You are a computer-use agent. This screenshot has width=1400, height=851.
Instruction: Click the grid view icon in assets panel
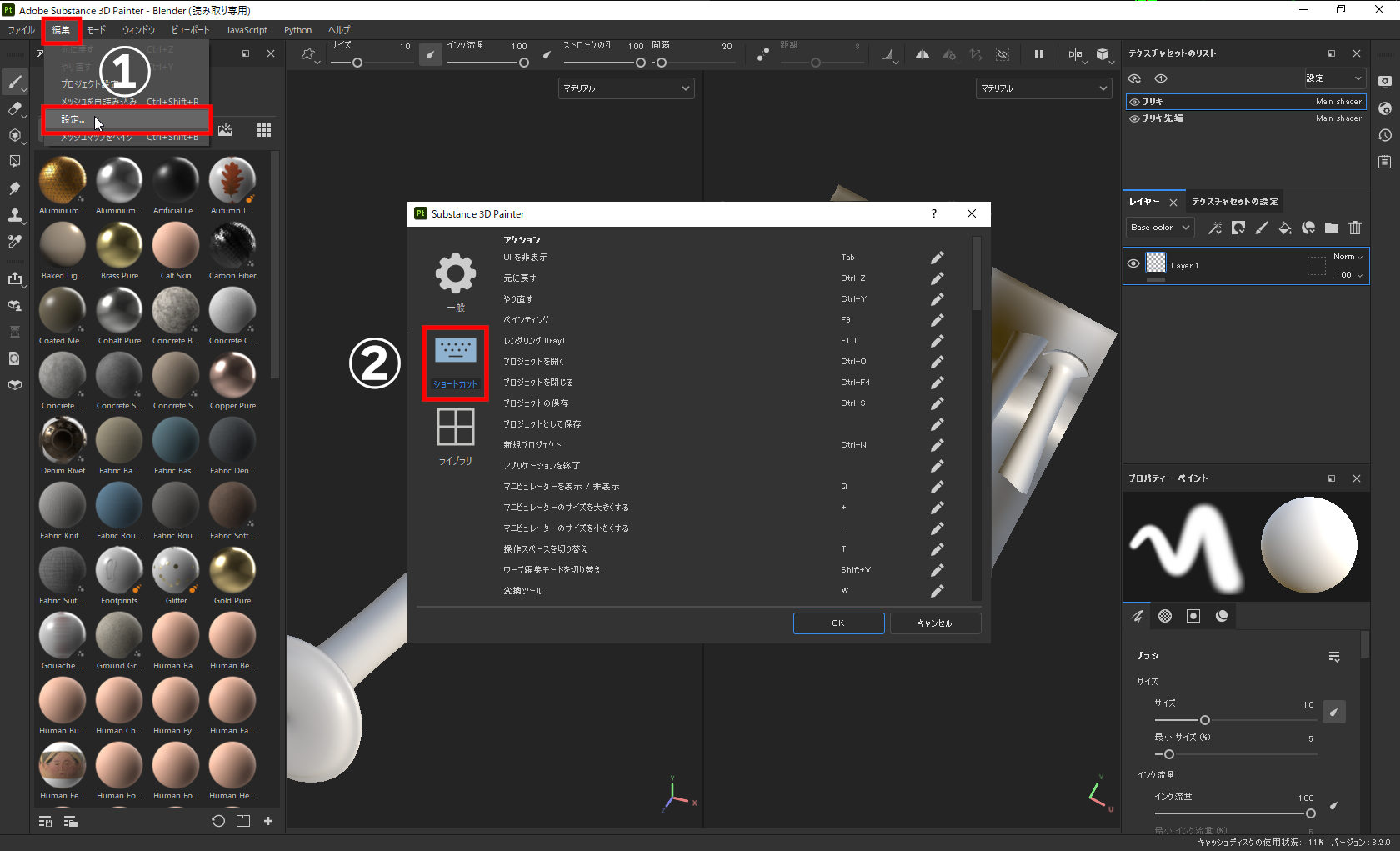(x=264, y=130)
